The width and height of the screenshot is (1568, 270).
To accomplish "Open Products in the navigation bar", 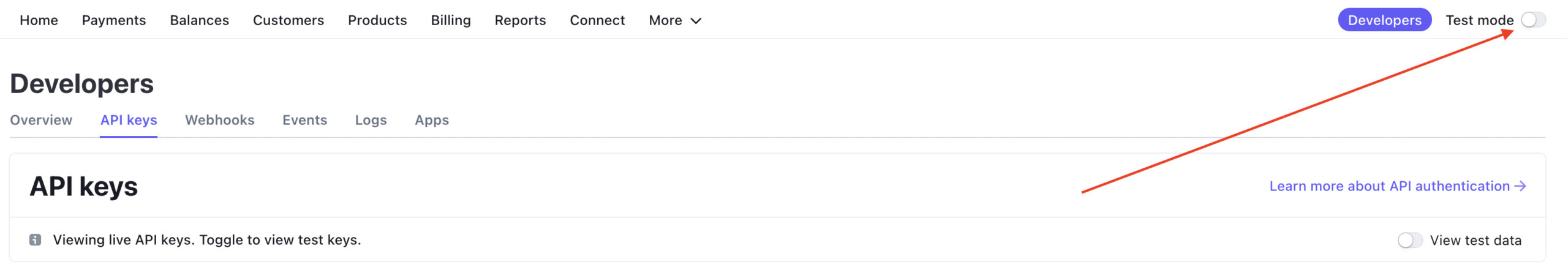I will tap(377, 20).
